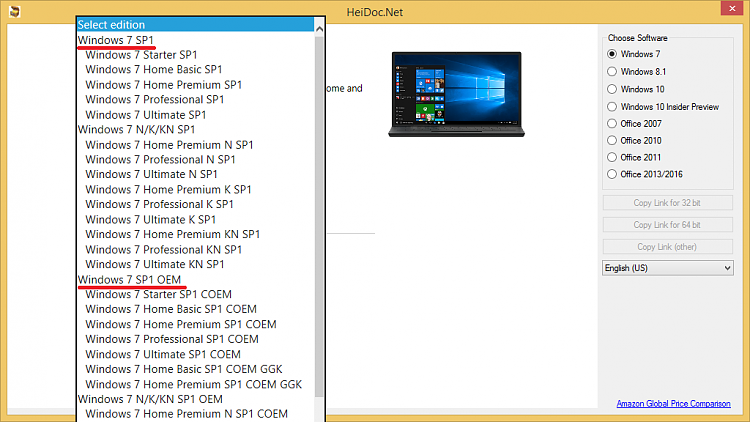Pick Windows 7 Ultimate K SP1
Image resolution: width=750 pixels, height=422 pixels.
pyautogui.click(x=150, y=220)
